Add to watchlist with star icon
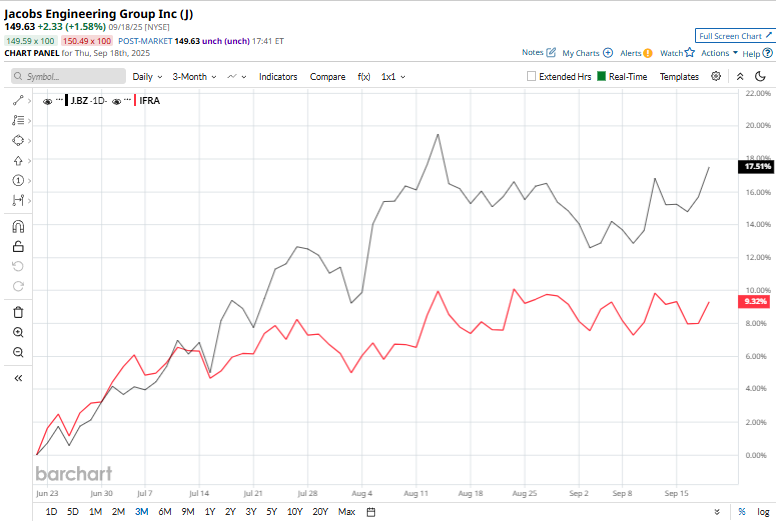The height and width of the screenshot is (531, 776). coord(689,52)
